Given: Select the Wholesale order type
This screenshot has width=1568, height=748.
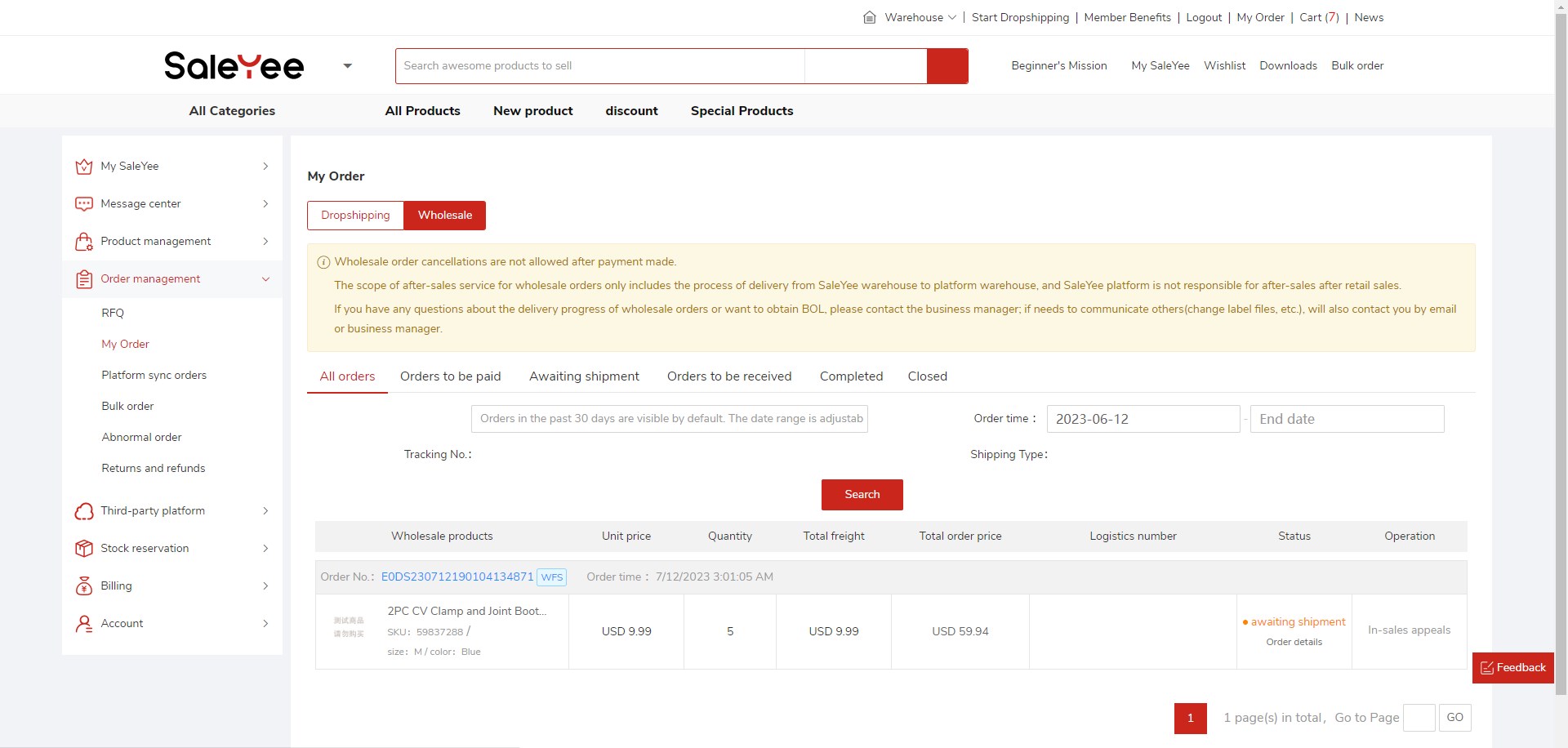Looking at the screenshot, I should 445,216.
